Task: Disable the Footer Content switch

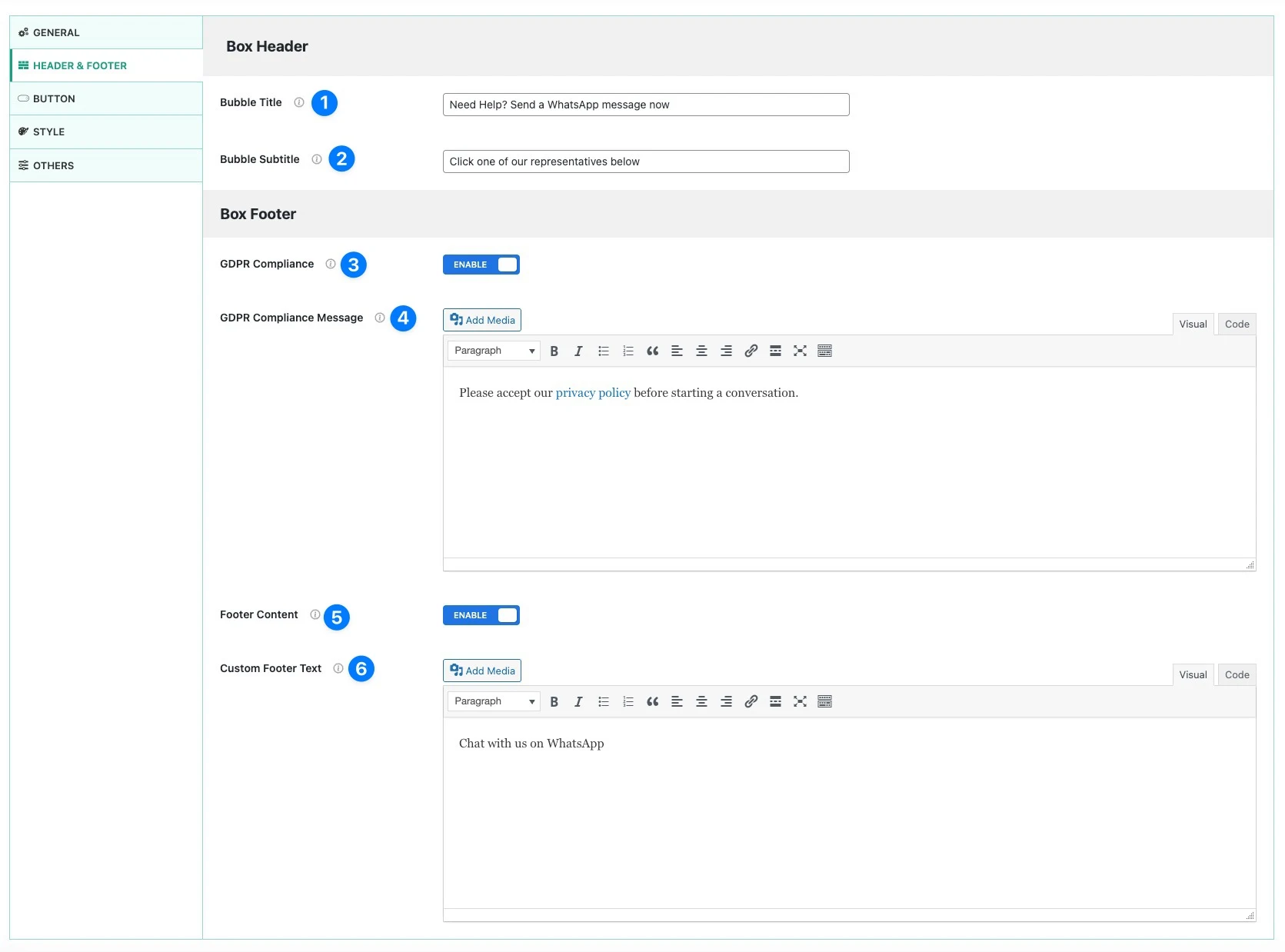Action: (x=481, y=615)
